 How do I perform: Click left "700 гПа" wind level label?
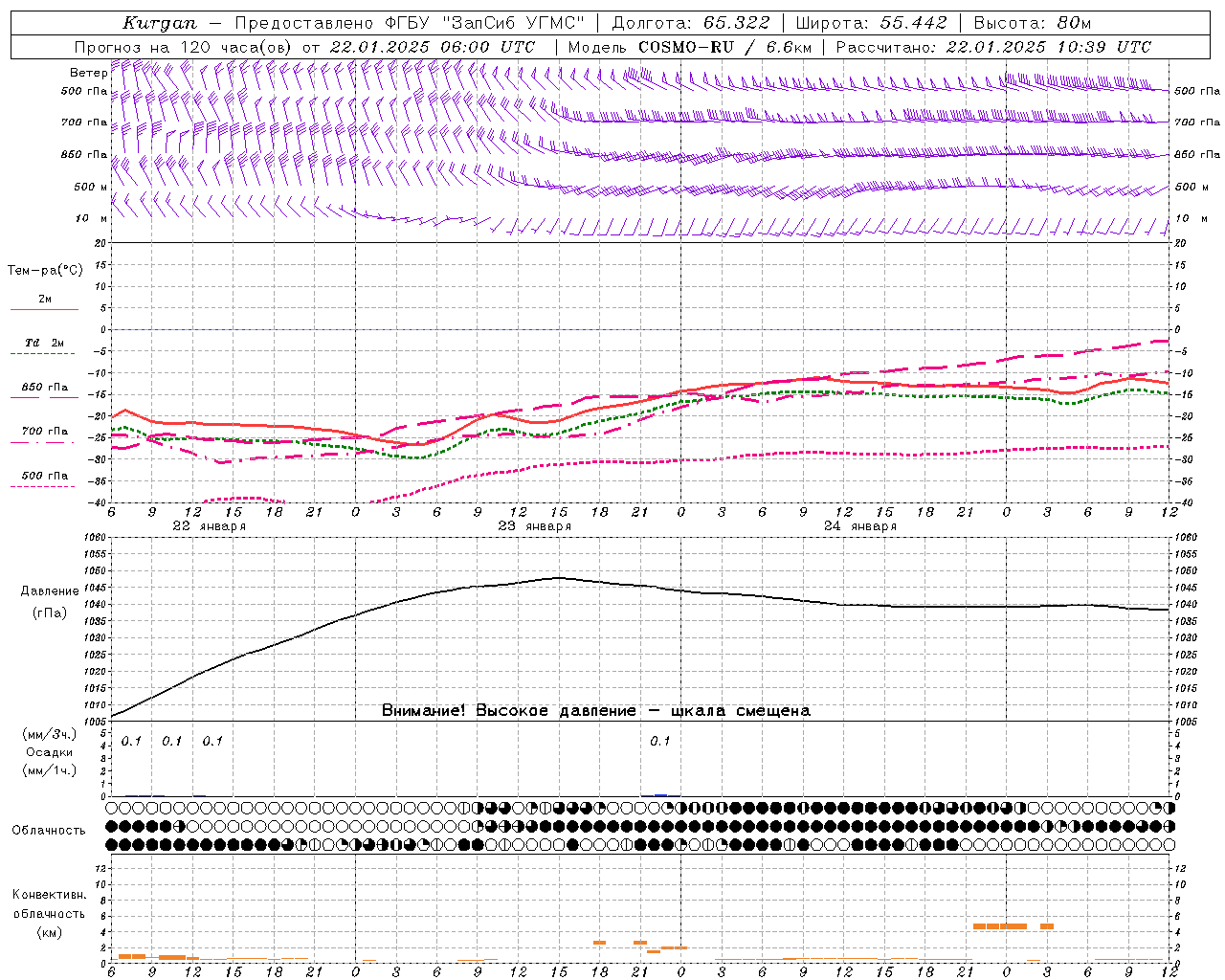(84, 122)
